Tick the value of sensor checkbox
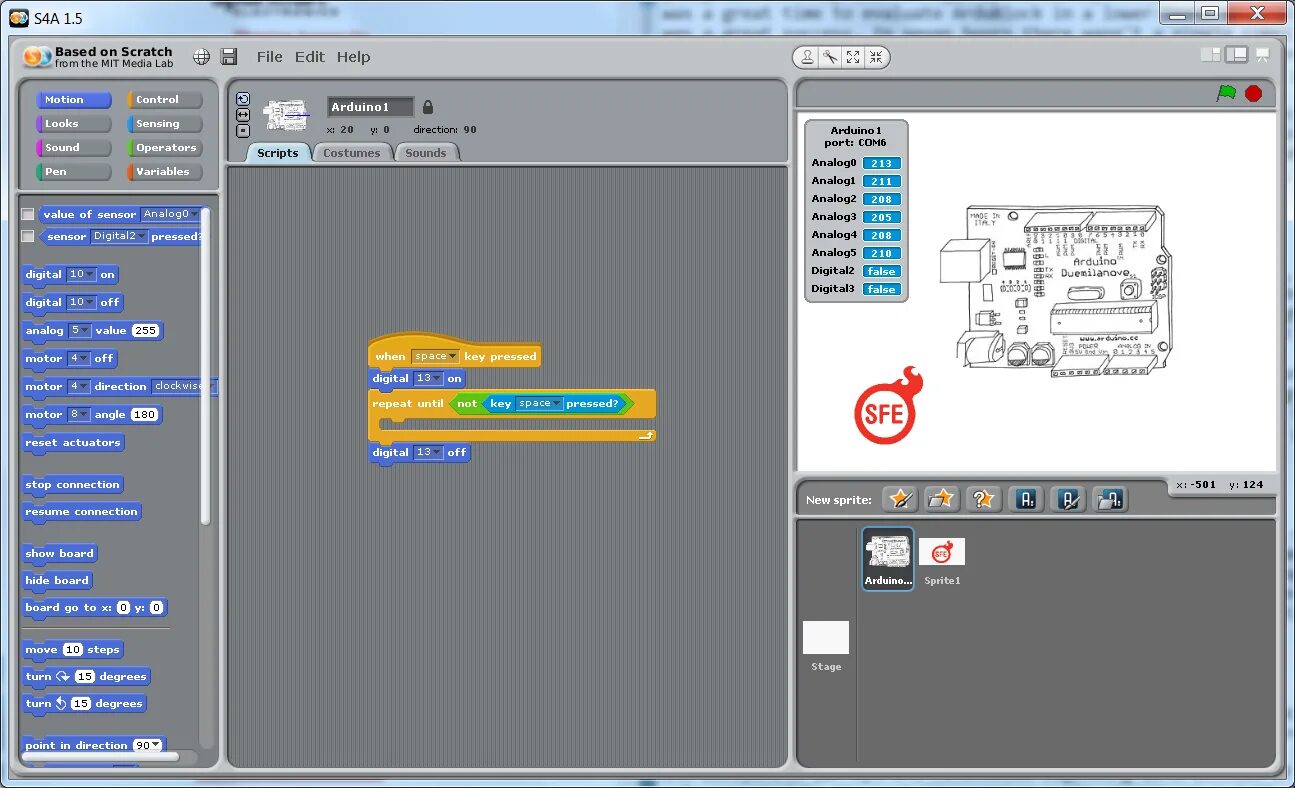Image resolution: width=1295 pixels, height=788 pixels. click(28, 214)
